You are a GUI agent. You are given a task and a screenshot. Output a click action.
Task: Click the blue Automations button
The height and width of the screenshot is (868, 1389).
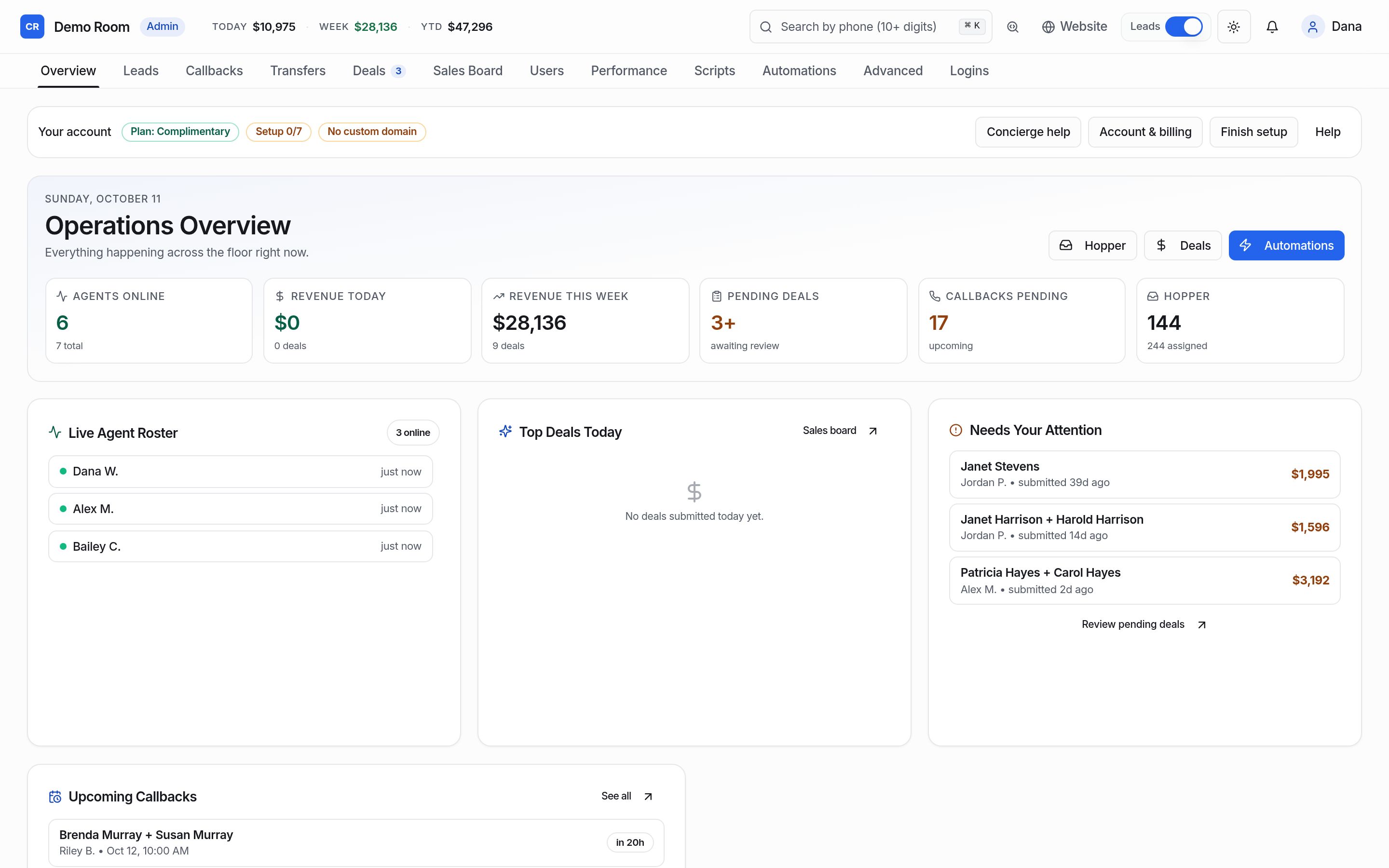tap(1286, 246)
